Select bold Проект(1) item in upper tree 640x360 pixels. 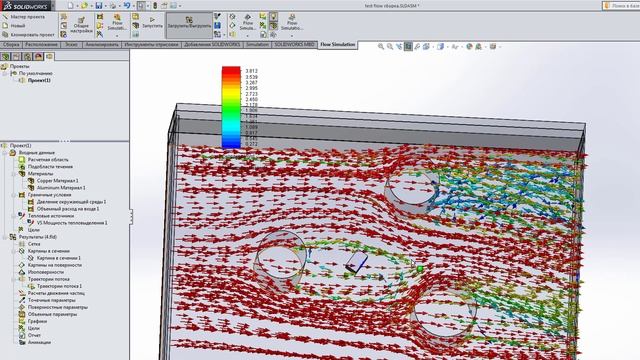pyautogui.click(x=39, y=80)
